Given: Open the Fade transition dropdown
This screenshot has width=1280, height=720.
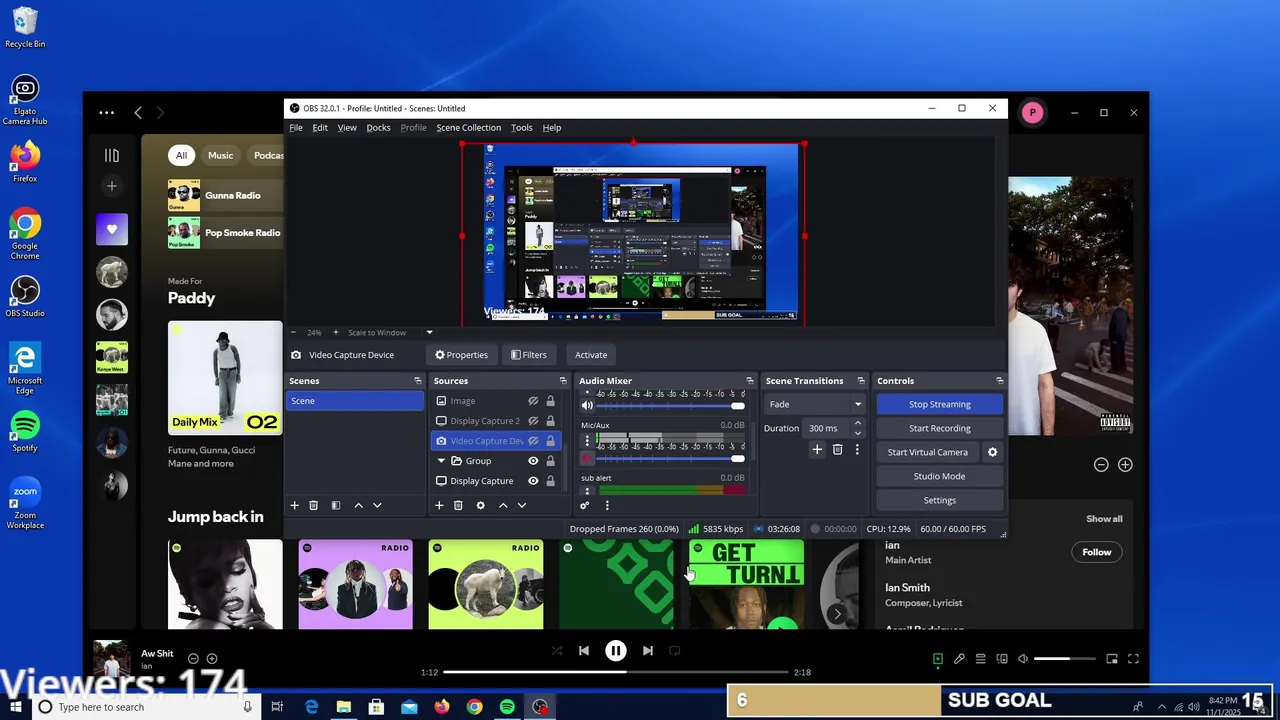Looking at the screenshot, I should [815, 404].
